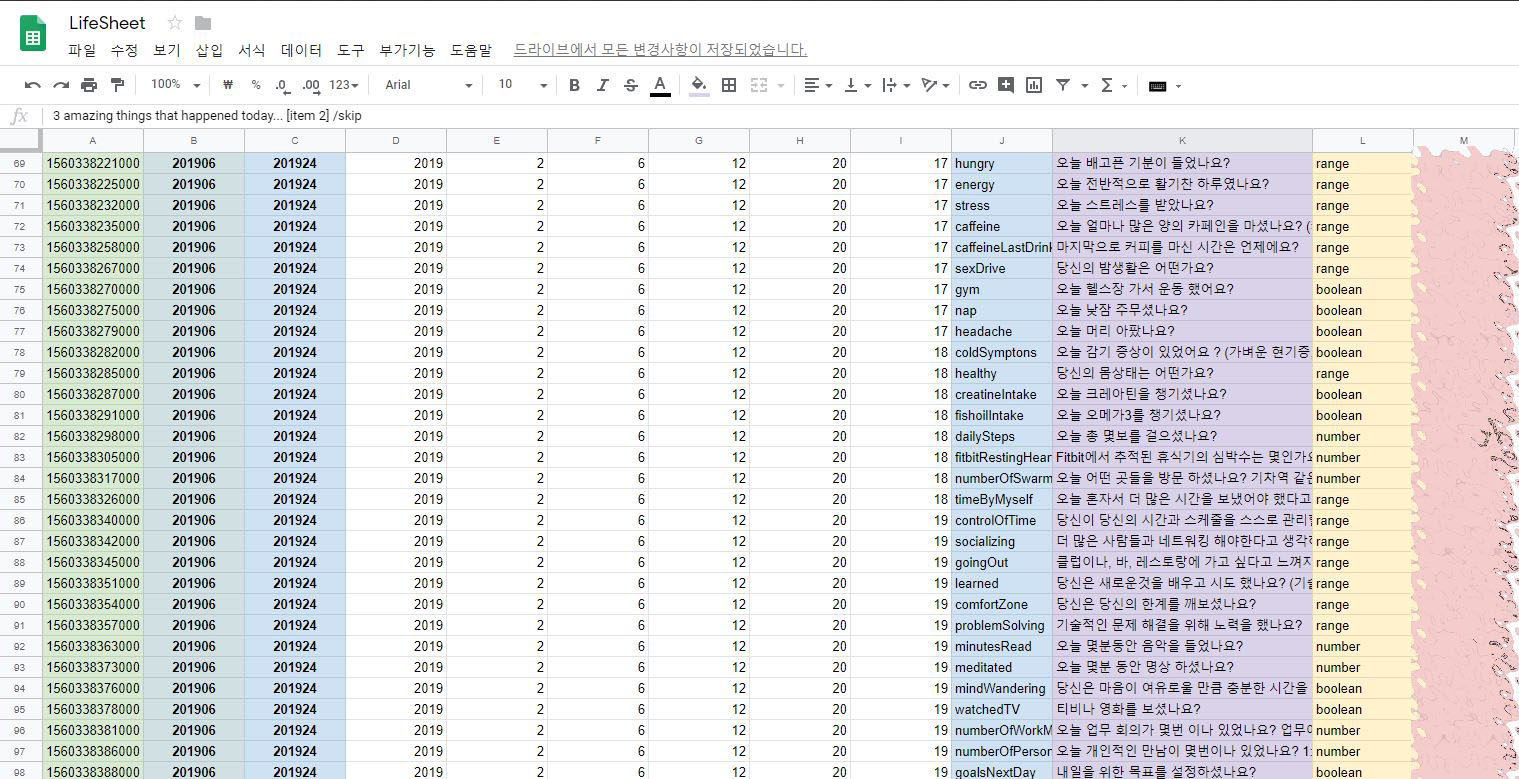Insert a chart from the toolbar
This screenshot has height=779, width=1519.
tap(1034, 85)
